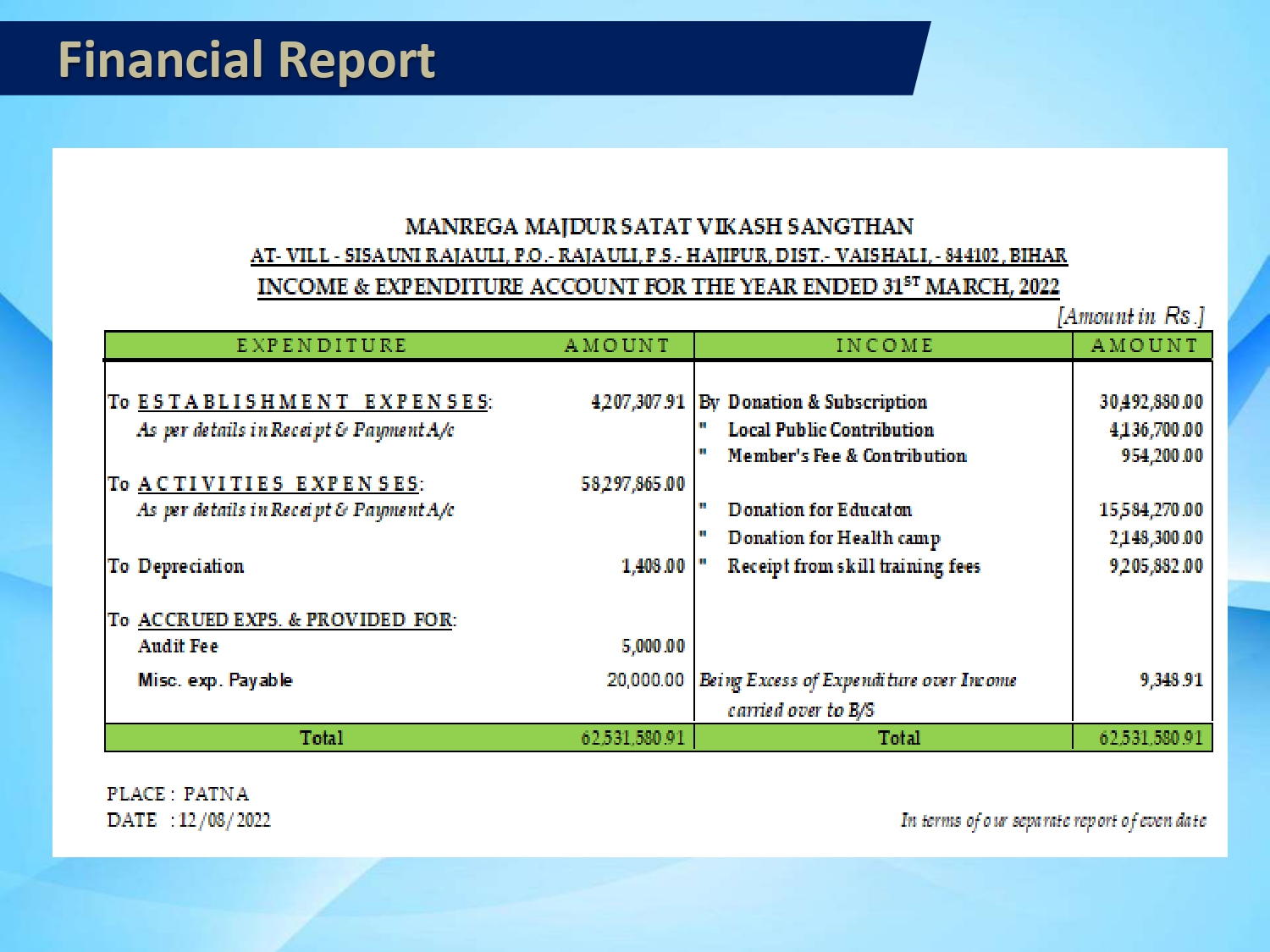Click the Depreciation amount 1,408.00
Screen dimensions: 1270x952
pos(653,566)
